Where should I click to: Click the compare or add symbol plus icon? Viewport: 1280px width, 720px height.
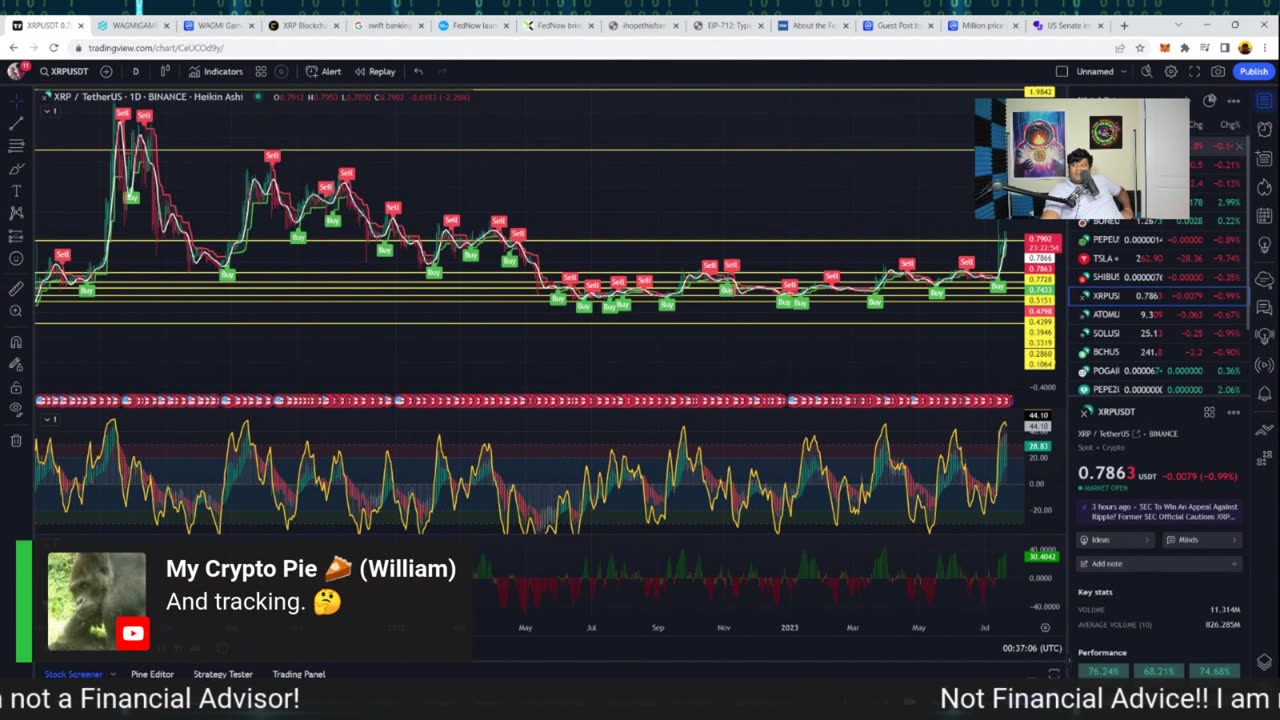(106, 71)
